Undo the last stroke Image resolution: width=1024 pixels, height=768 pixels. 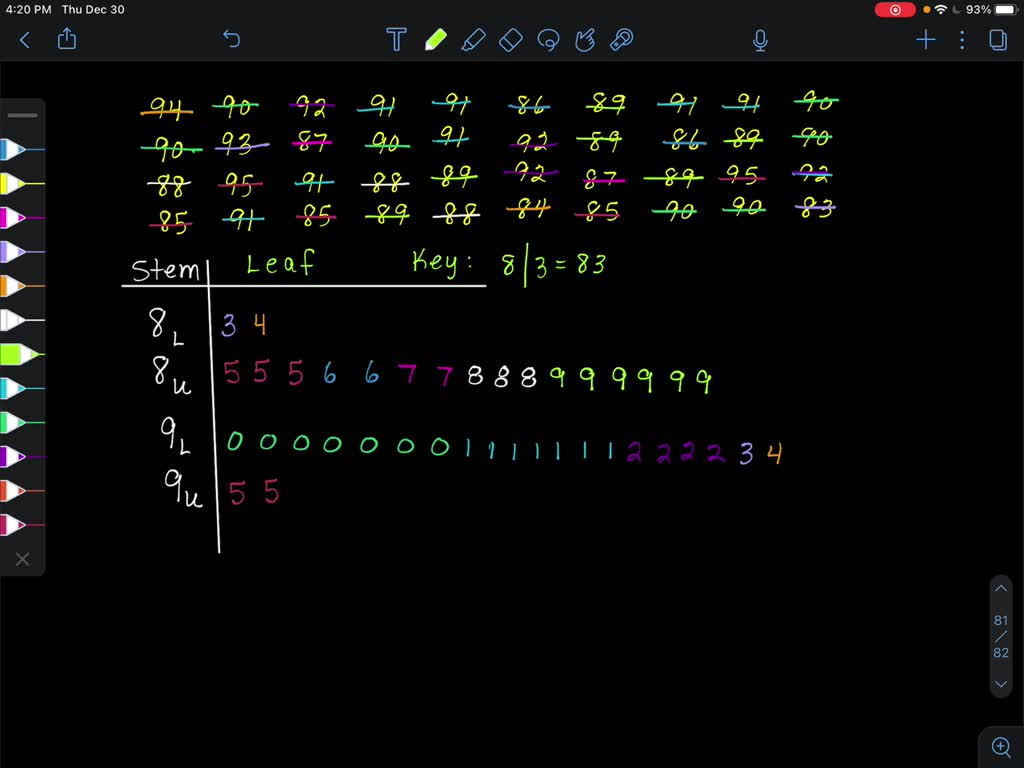click(x=231, y=40)
